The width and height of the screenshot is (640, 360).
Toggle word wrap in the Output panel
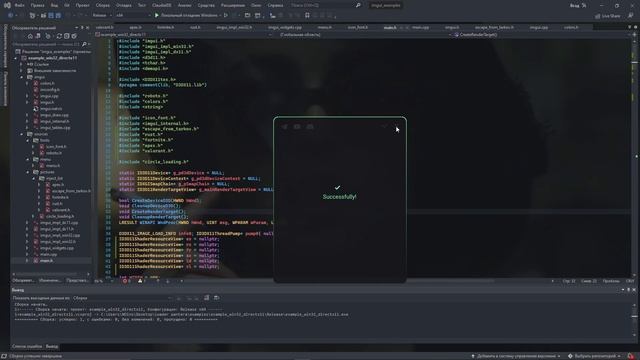pos(216,298)
